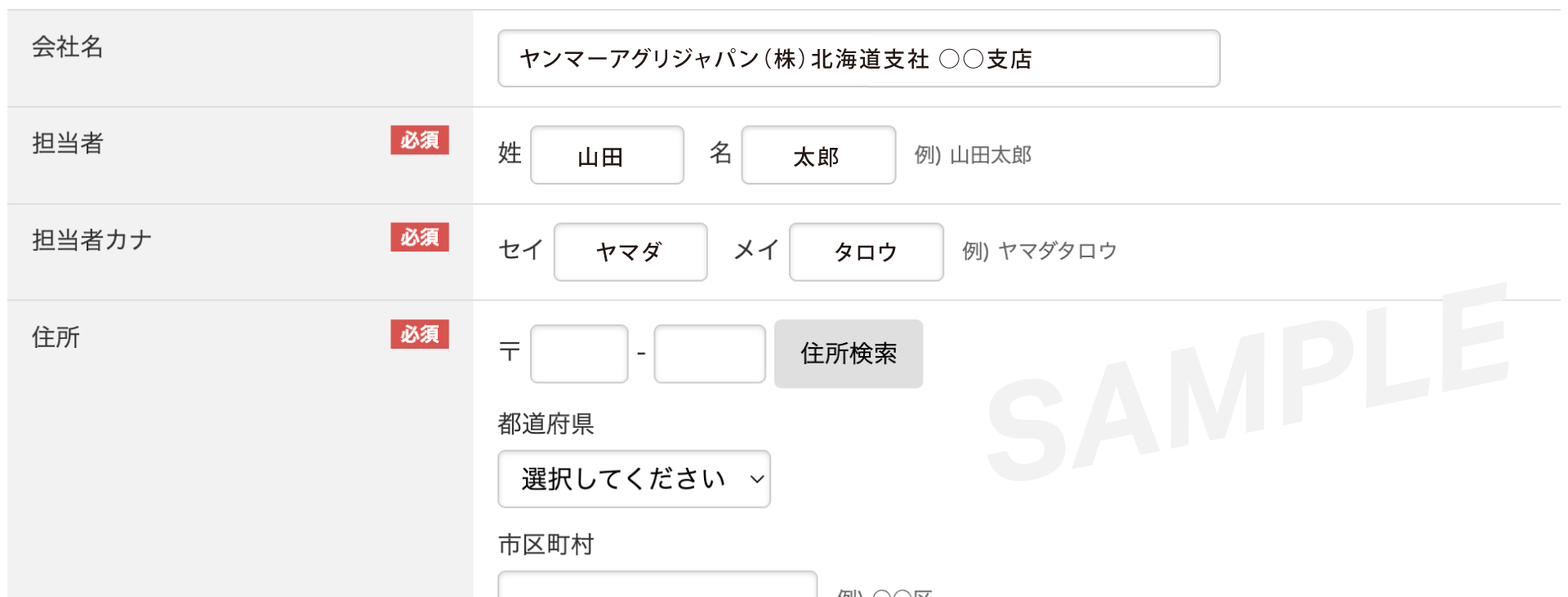Click the 例）山田太郎 example hint text
This screenshot has height=597, width=1568.
click(973, 154)
